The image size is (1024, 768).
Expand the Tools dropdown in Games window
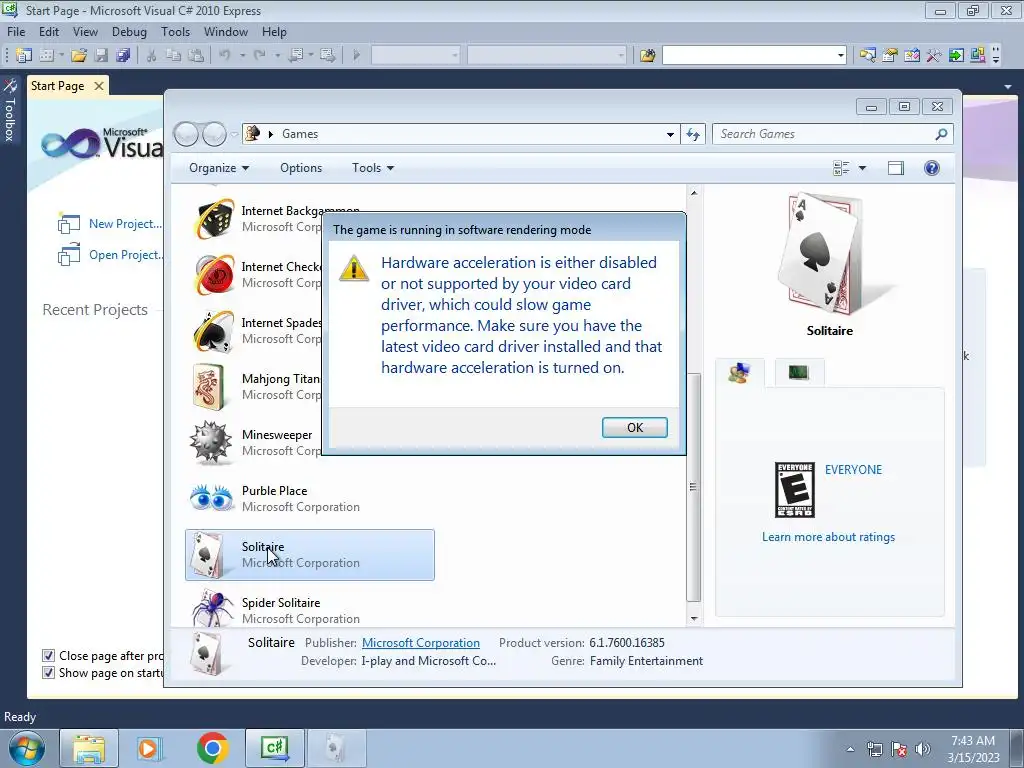(373, 168)
